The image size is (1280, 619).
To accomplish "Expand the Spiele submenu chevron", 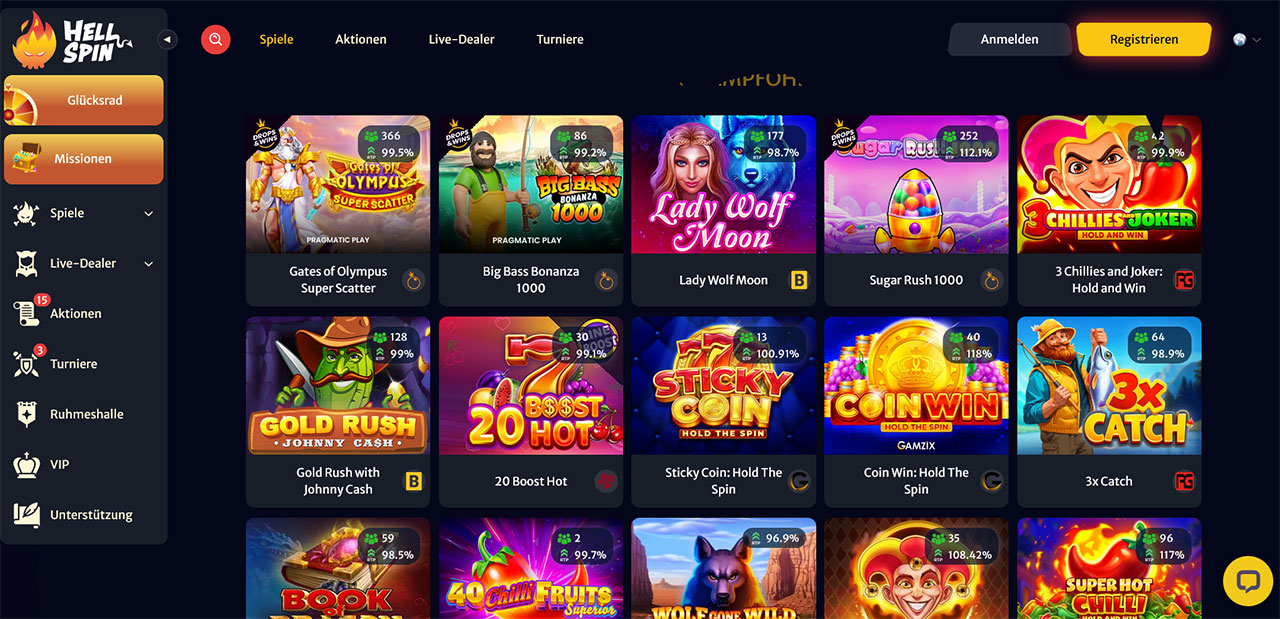I will coord(149,213).
